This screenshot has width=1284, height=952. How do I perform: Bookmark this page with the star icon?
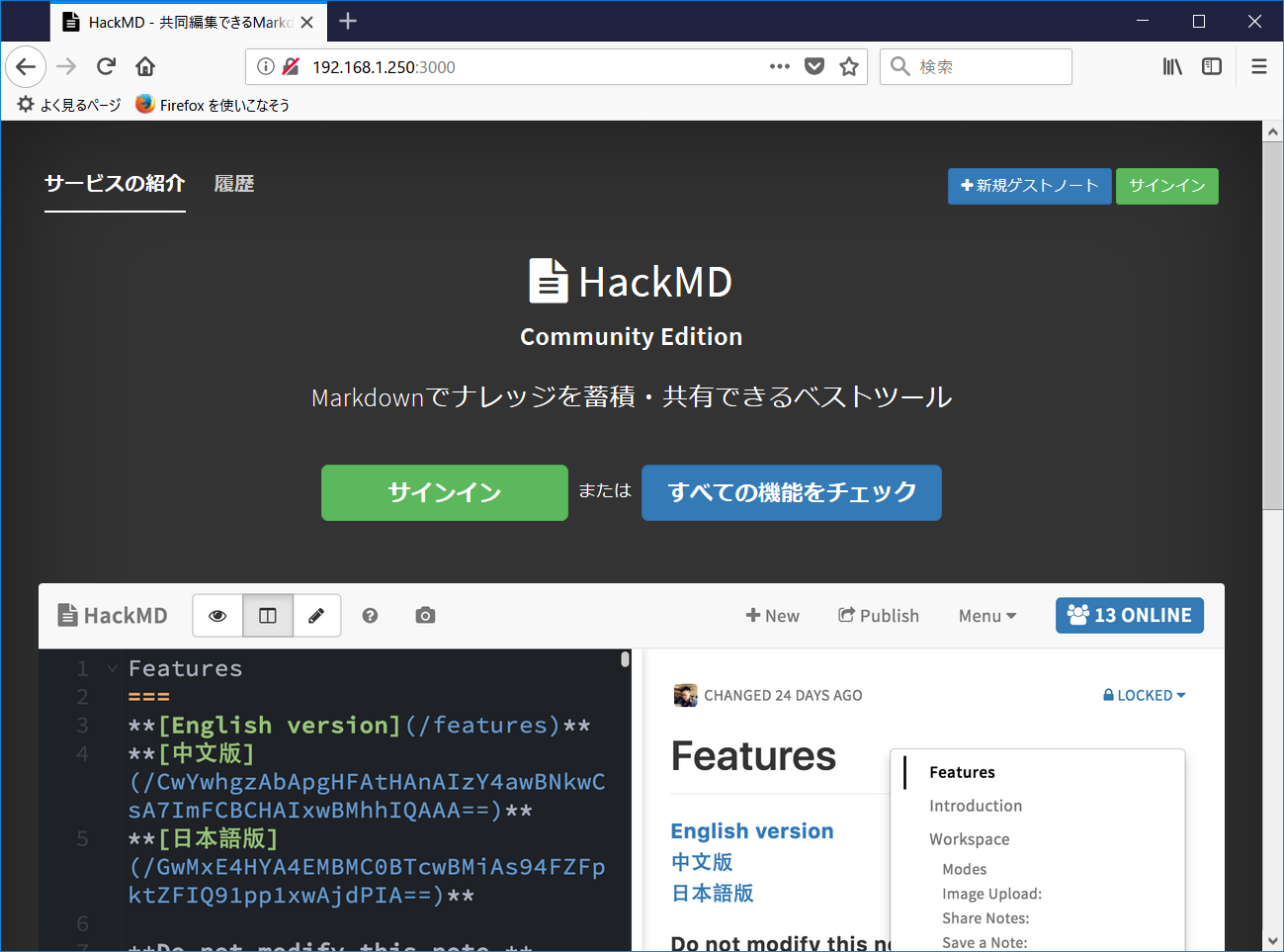click(x=848, y=66)
